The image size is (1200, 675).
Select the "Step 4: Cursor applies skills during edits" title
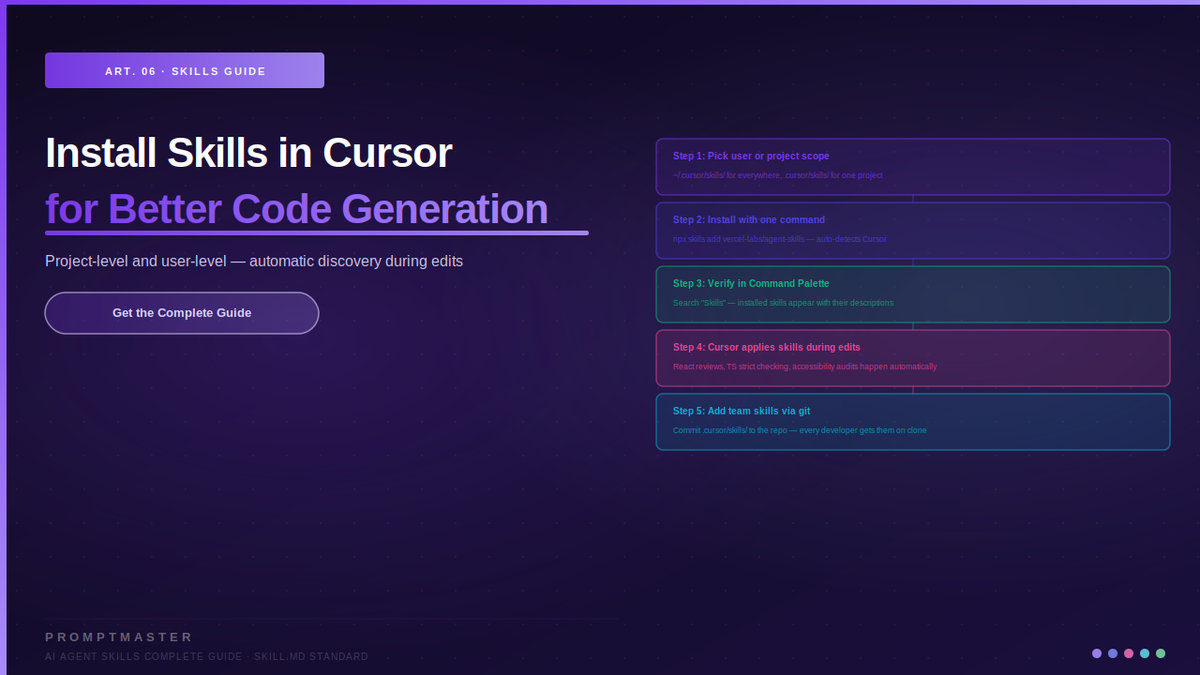[767, 348]
